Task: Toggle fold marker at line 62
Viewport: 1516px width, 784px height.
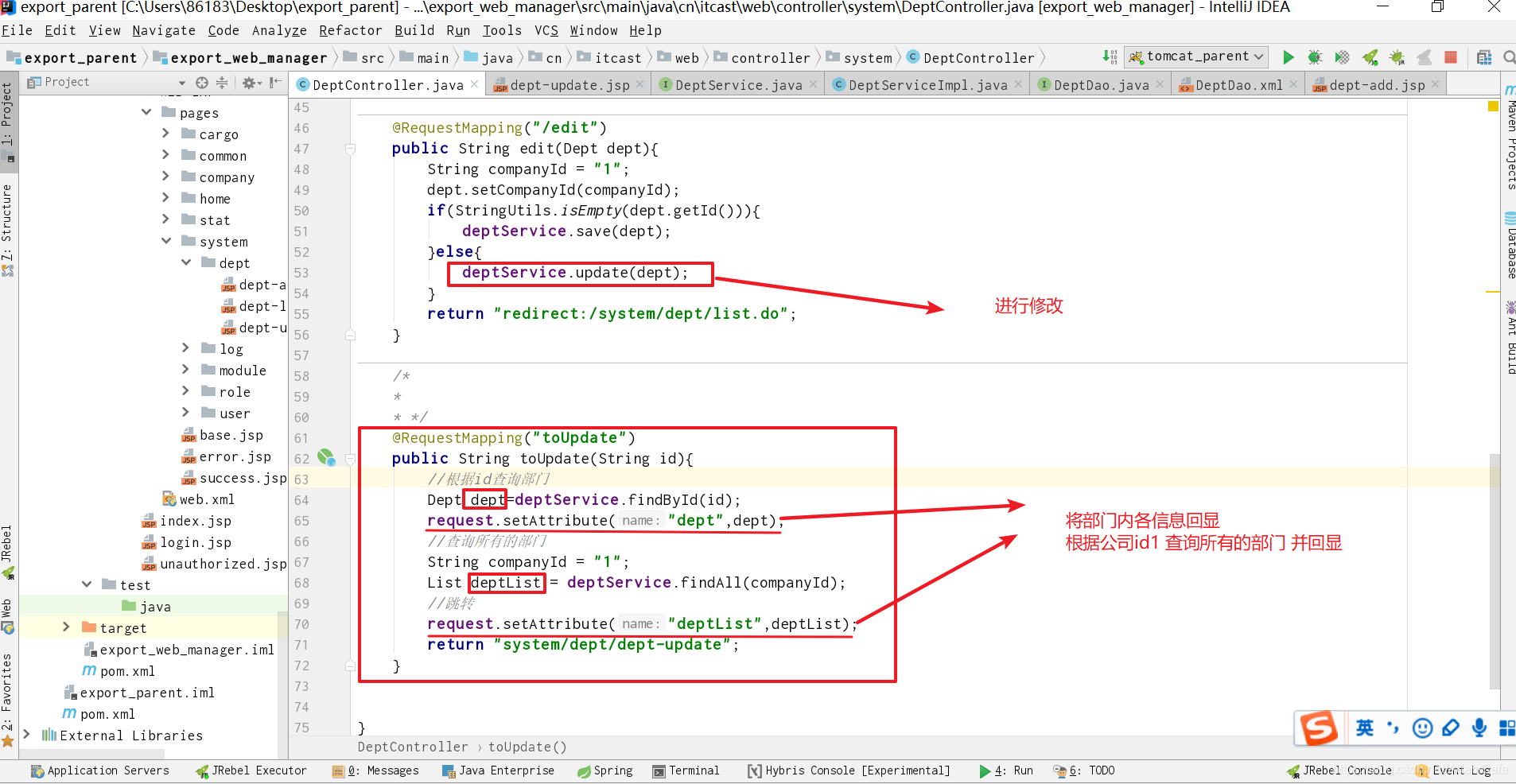Action: [x=350, y=459]
